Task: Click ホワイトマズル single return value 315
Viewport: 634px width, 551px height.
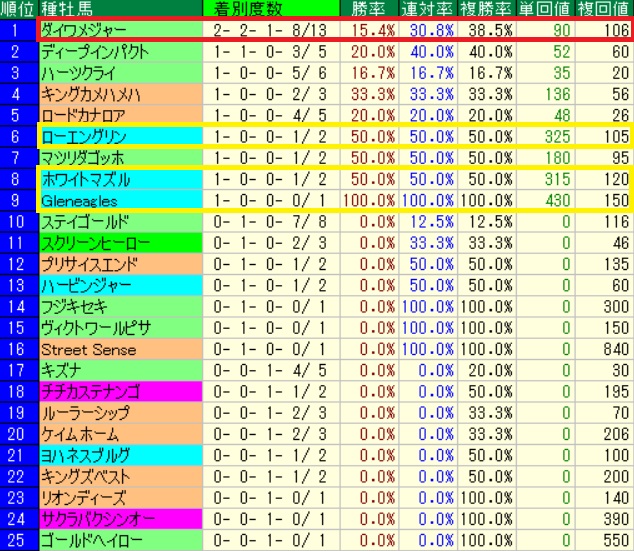Action: pos(558,179)
